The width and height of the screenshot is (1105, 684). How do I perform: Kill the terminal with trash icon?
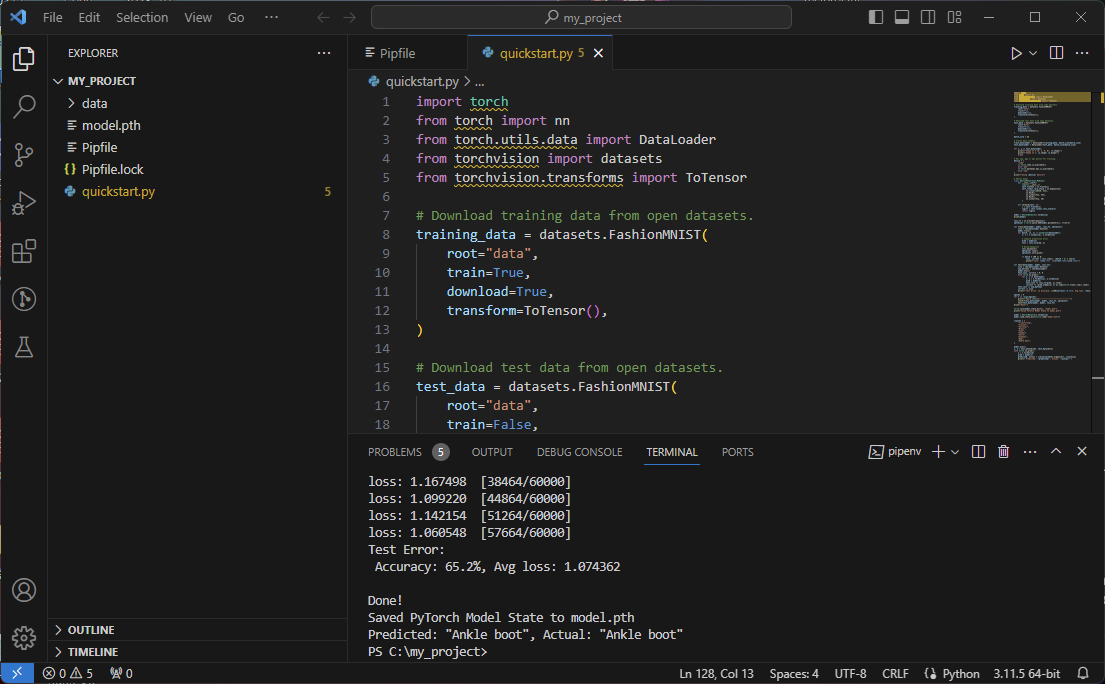[x=1004, y=452]
